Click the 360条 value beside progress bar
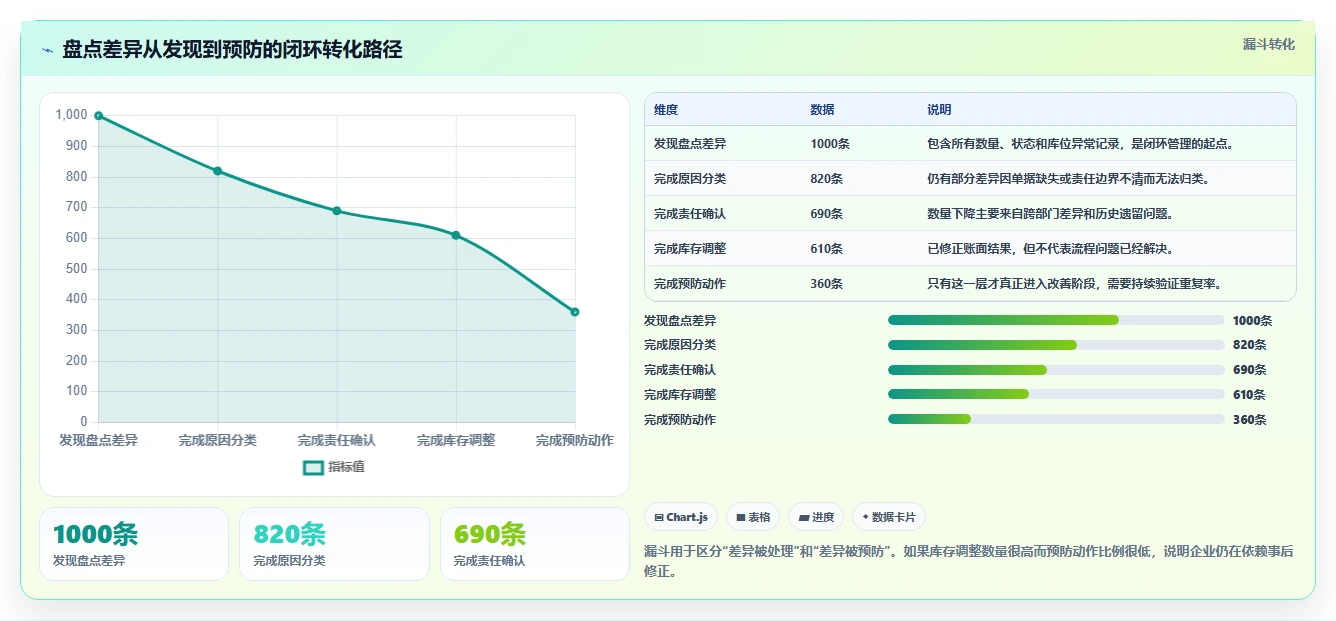Screen dimensions: 1336x621 coord(1250,420)
